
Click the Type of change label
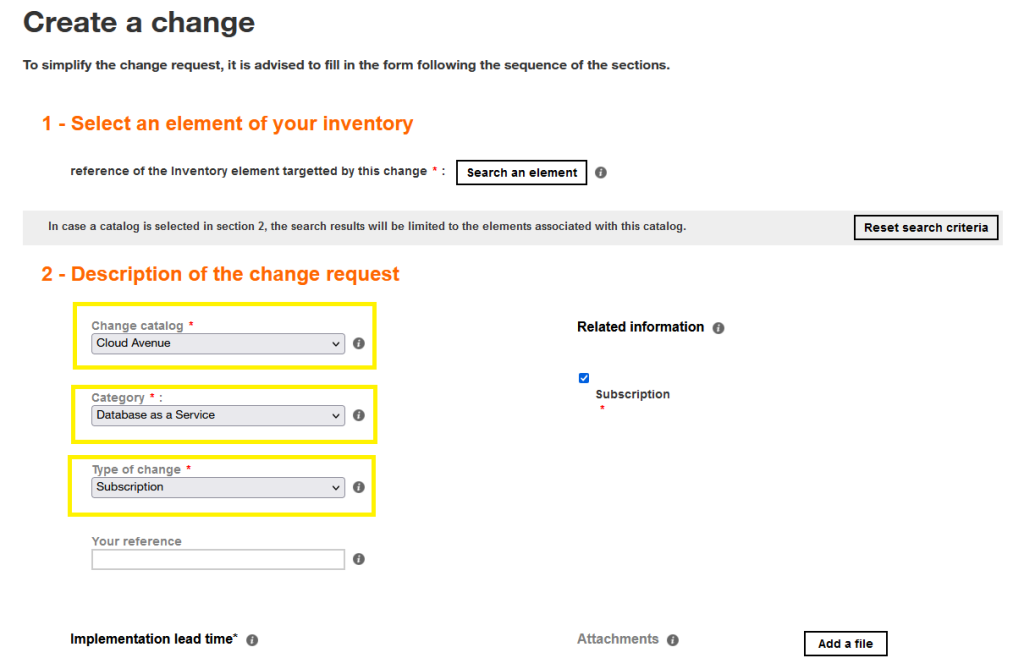point(136,470)
